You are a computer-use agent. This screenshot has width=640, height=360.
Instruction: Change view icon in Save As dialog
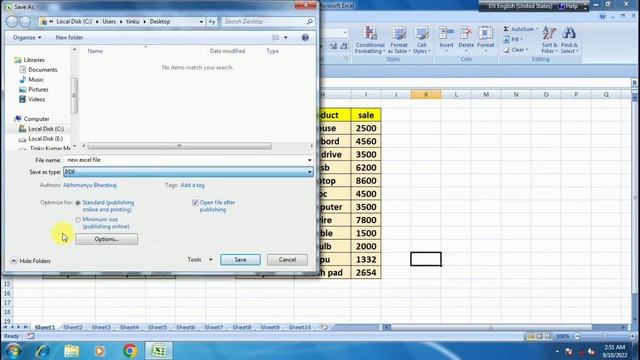point(276,38)
